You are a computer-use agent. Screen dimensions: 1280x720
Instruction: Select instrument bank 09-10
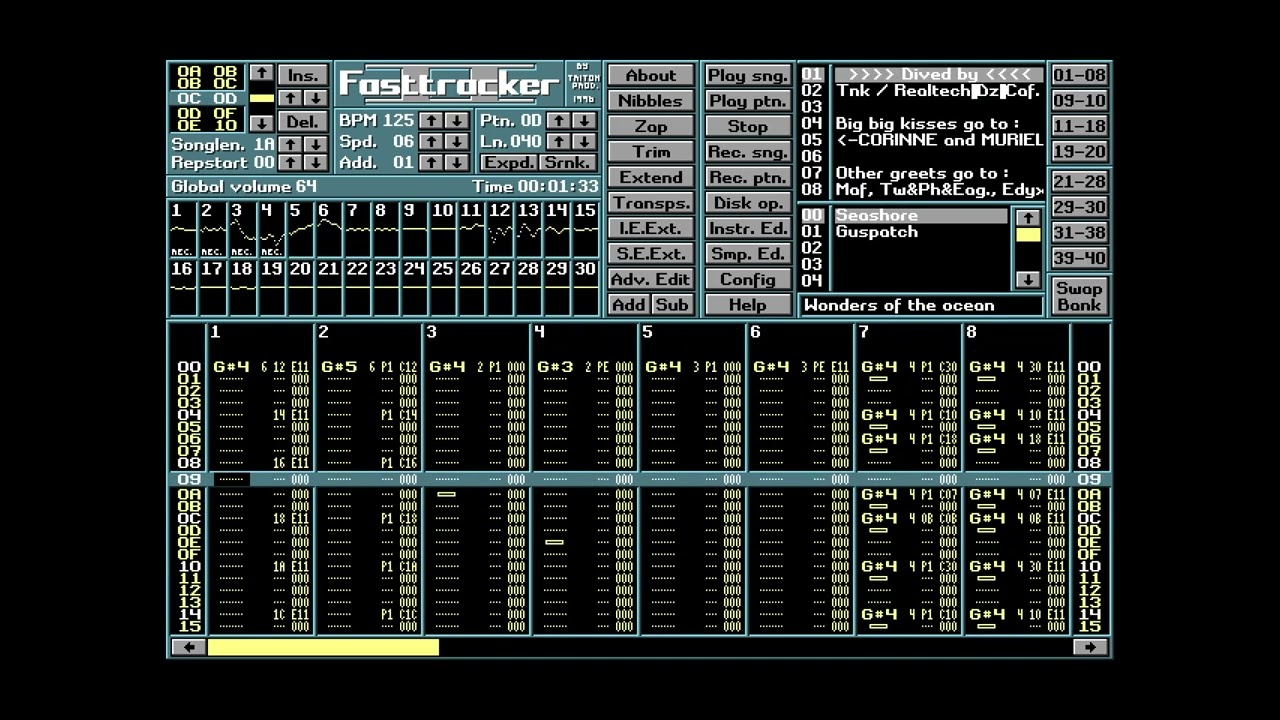coord(1079,101)
